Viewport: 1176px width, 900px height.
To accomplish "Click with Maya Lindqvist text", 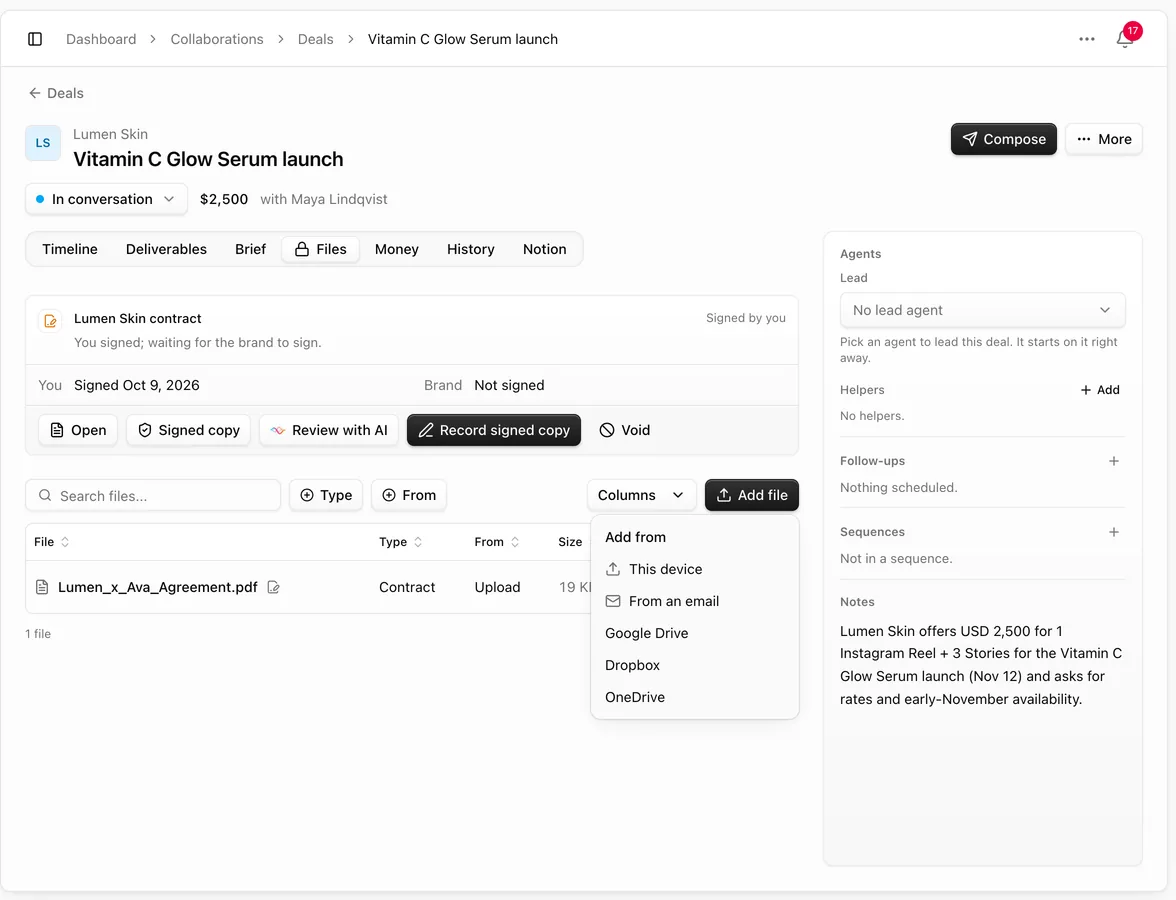I will pos(324,199).
